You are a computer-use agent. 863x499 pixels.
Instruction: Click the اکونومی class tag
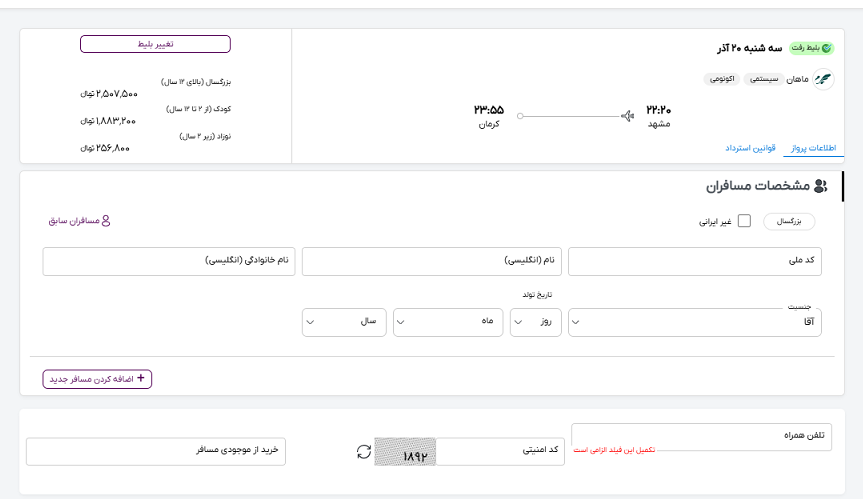[x=722, y=79]
